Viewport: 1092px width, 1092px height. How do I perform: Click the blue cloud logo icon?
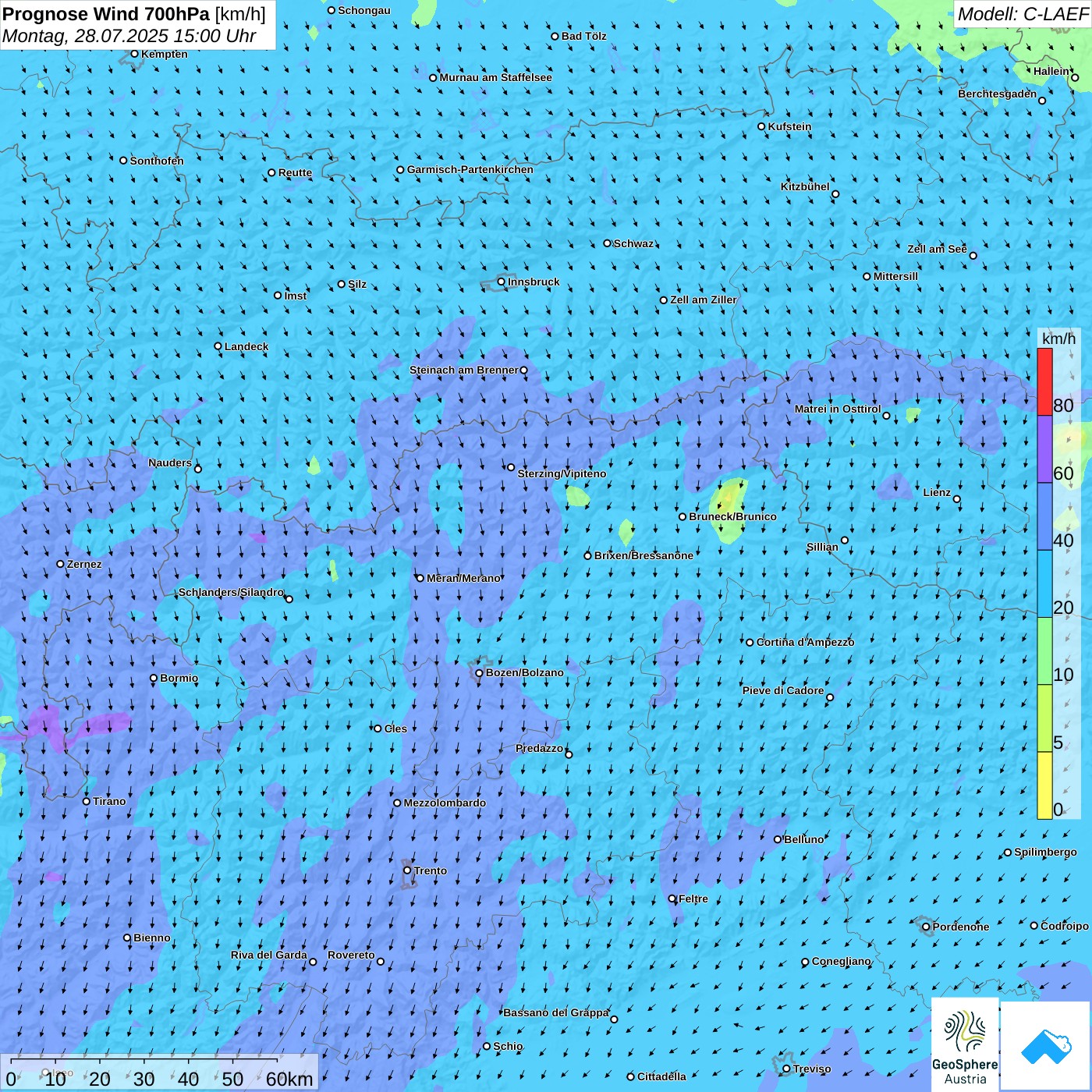pos(1045,1046)
